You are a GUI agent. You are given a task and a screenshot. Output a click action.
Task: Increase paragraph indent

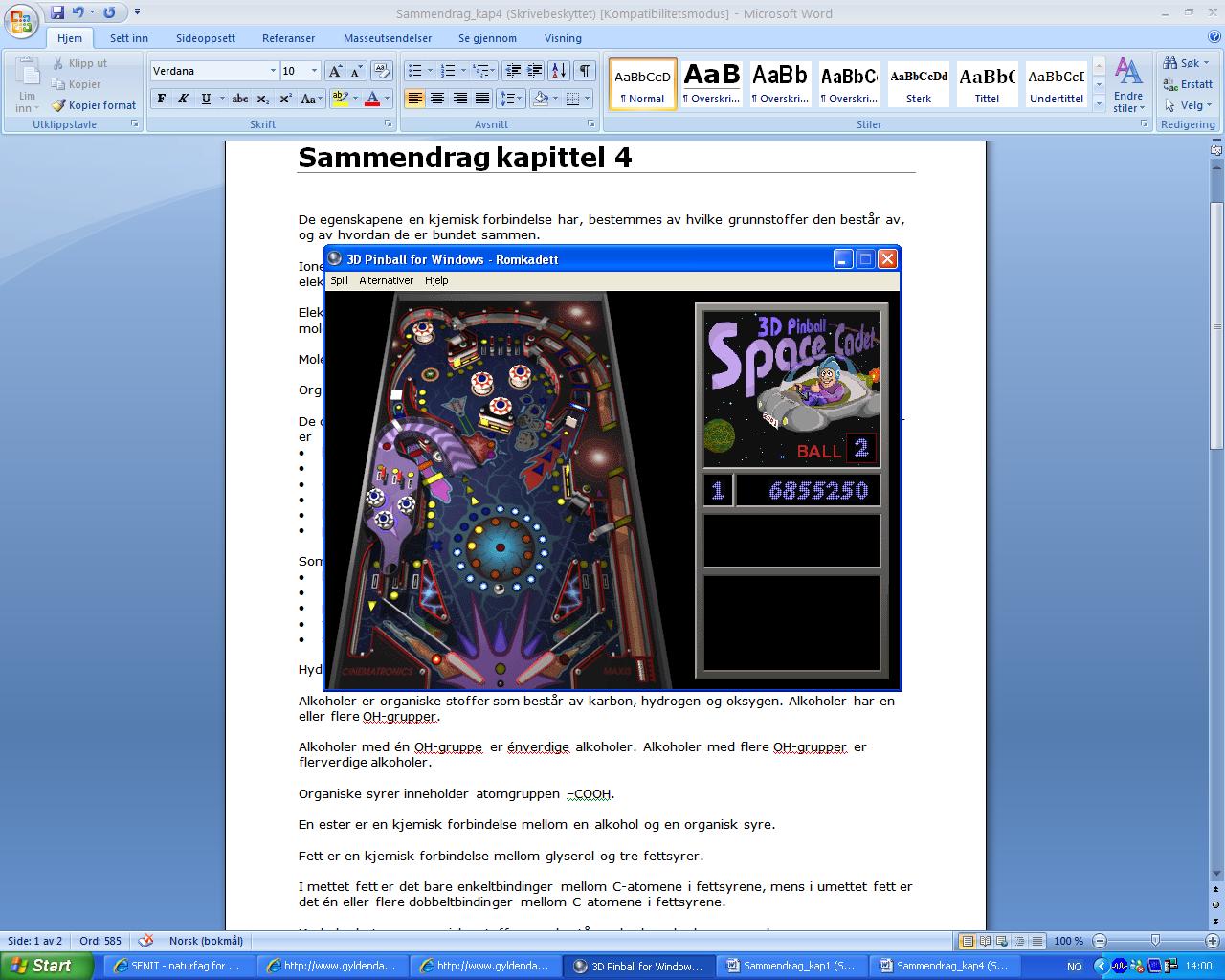535,71
